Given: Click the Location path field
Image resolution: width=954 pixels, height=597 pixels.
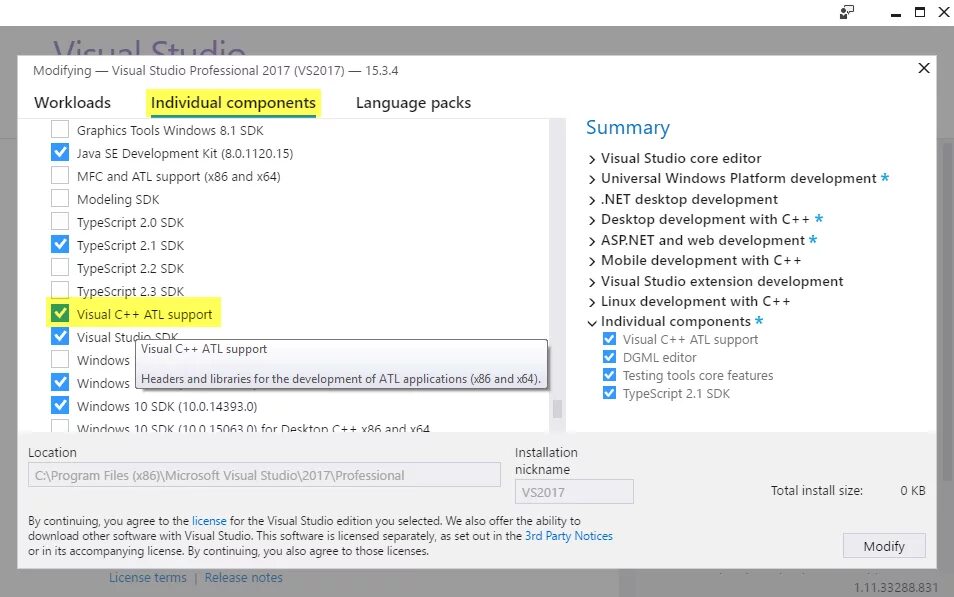Looking at the screenshot, I should tap(264, 475).
